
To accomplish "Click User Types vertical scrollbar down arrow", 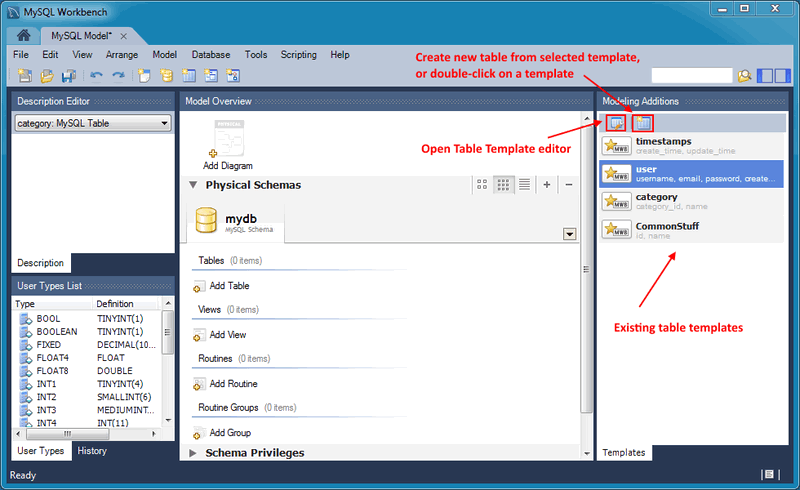I will click(168, 421).
